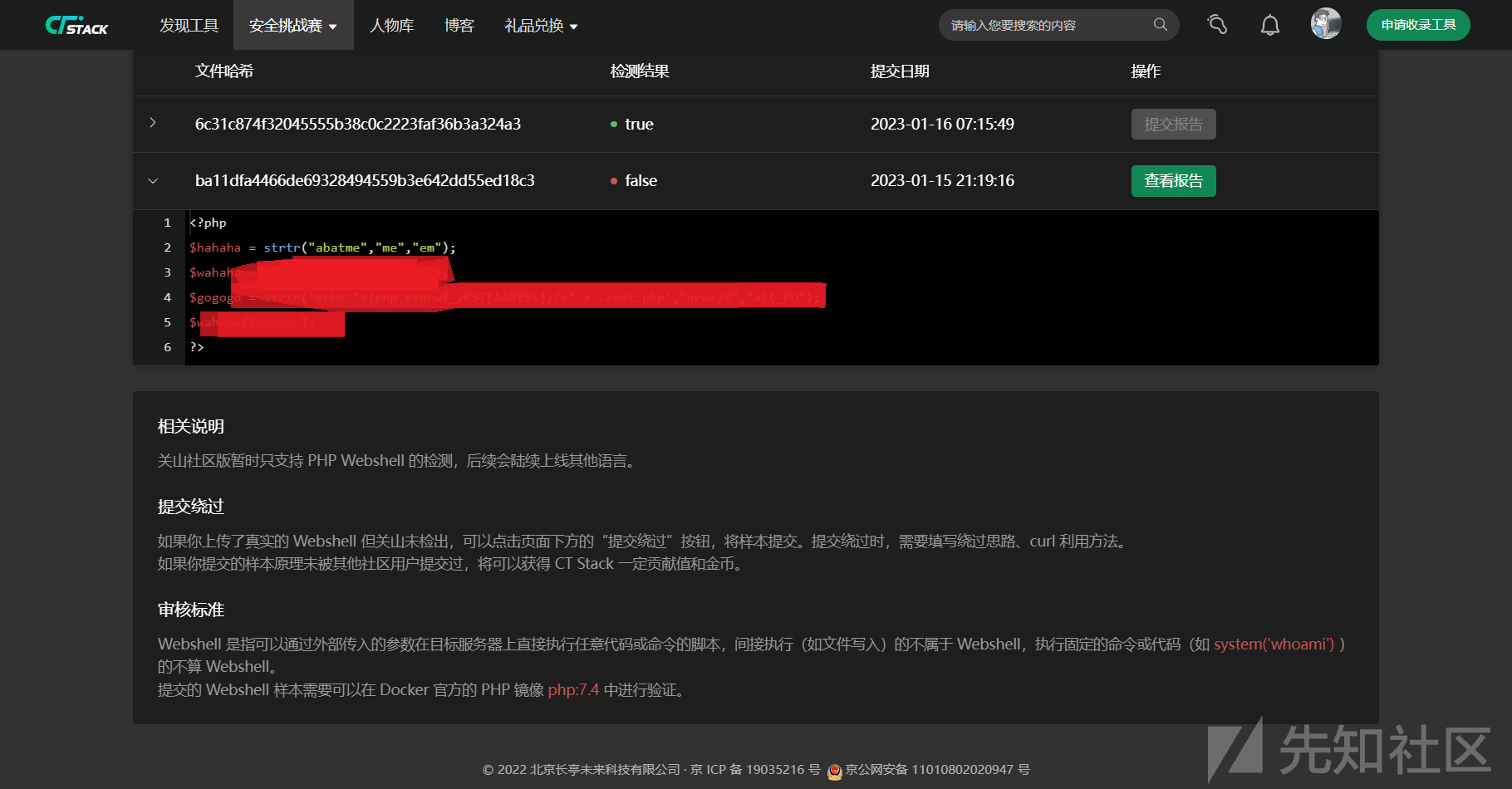Collapse the ba11dfa4466 row details
The width and height of the screenshot is (1512, 789).
pos(153,180)
